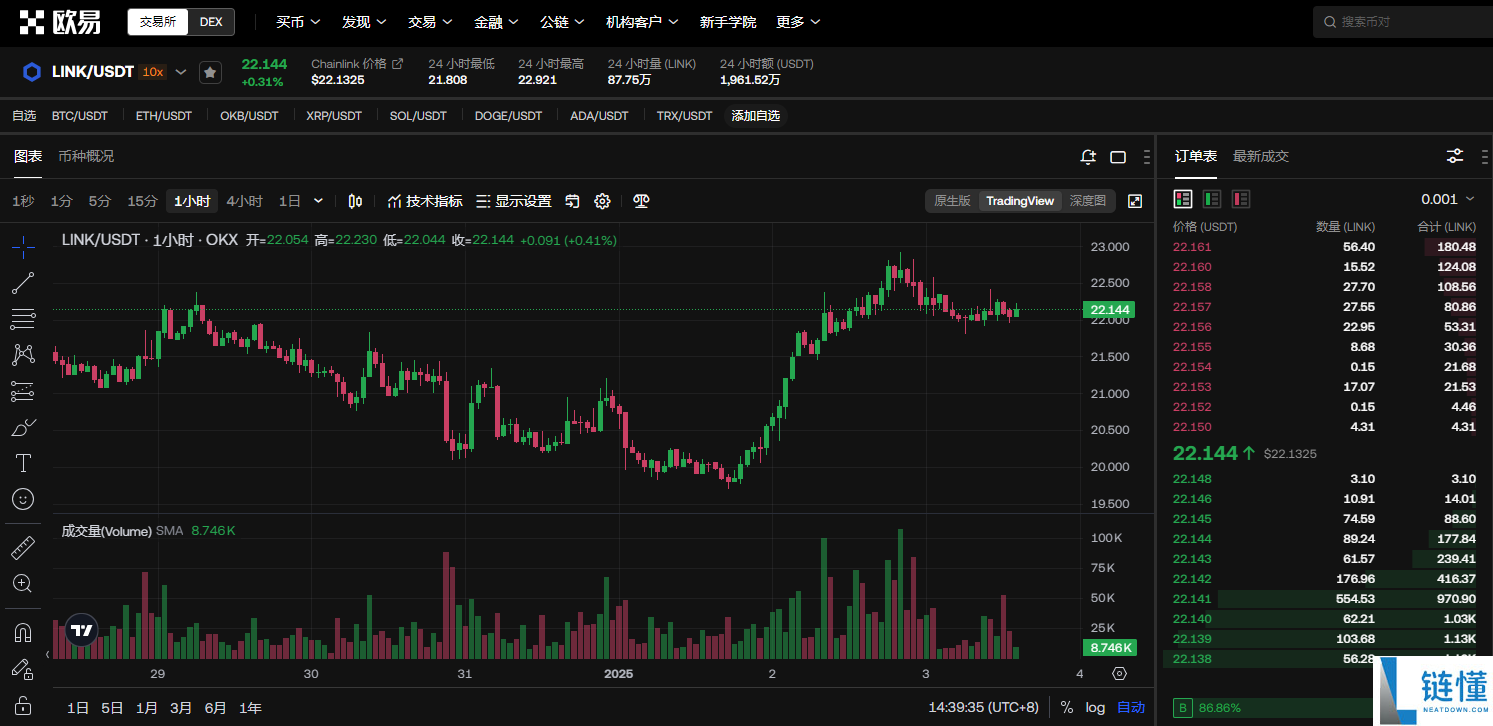Click the 添加自选 button

[756, 116]
